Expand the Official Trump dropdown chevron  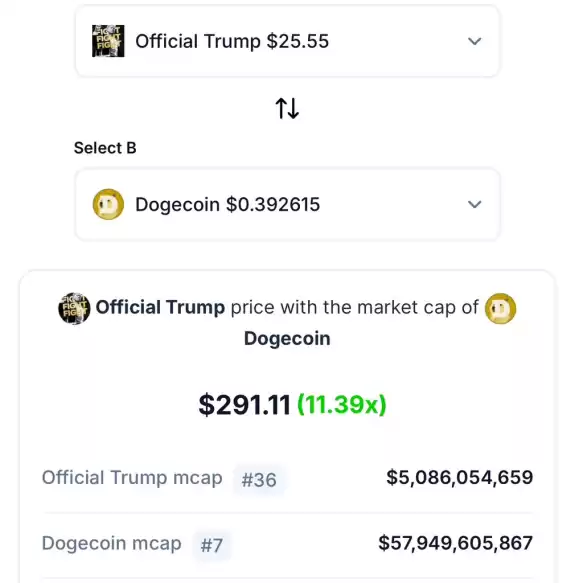coord(475,41)
